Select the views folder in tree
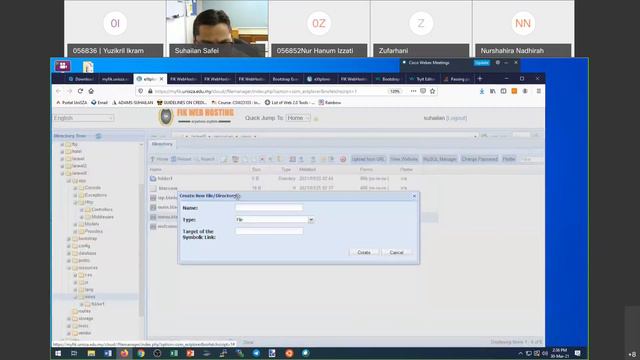Screen dimensions: 640x360 tap(90, 297)
